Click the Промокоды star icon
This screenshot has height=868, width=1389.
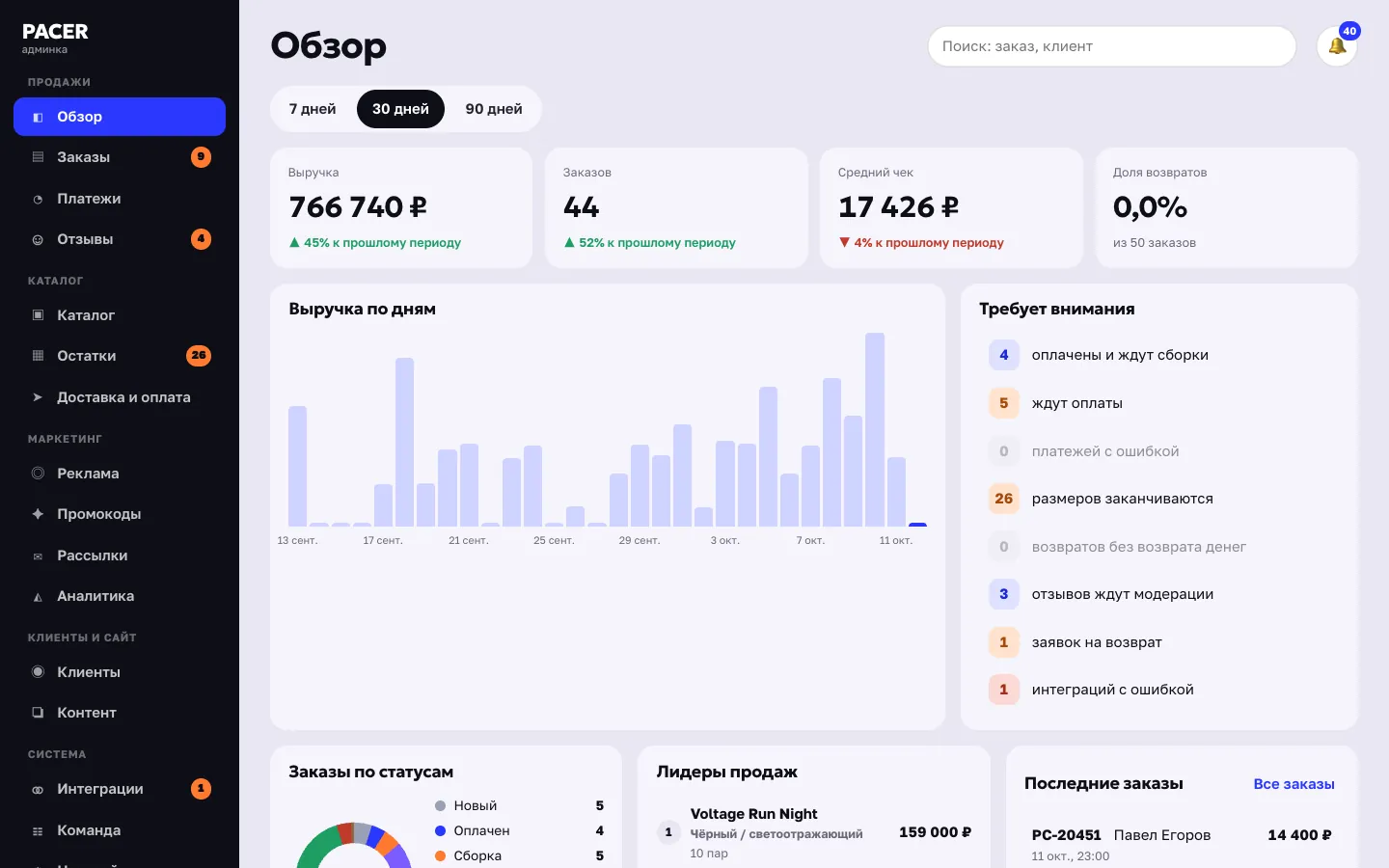click(x=38, y=514)
